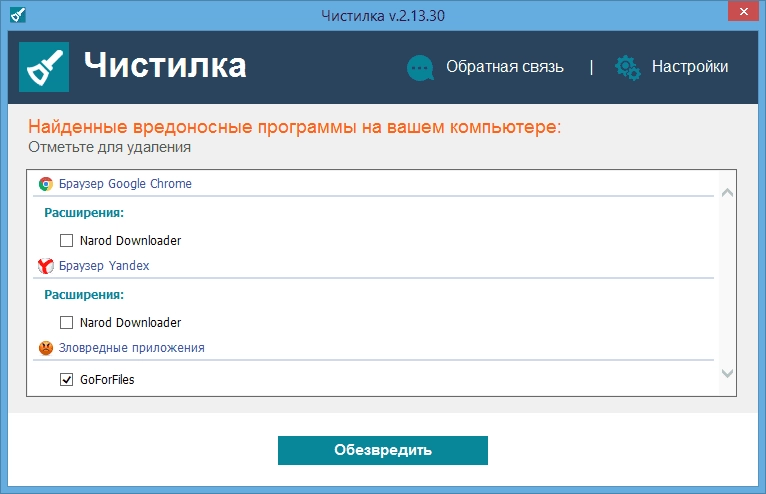Click the GoForFiles entry text
Screen dimensions: 766x494
[x=107, y=380]
